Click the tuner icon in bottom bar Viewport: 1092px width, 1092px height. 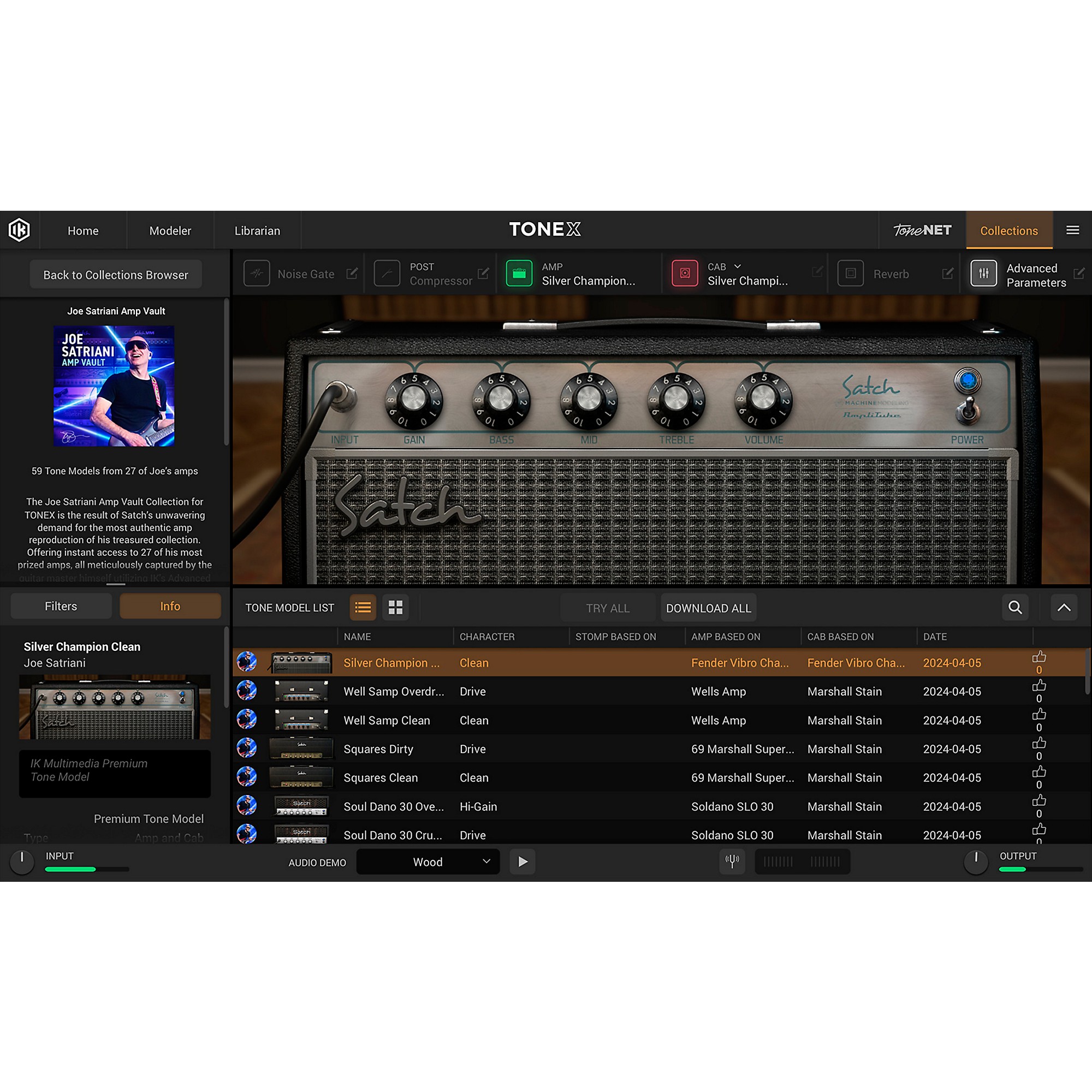point(733,862)
